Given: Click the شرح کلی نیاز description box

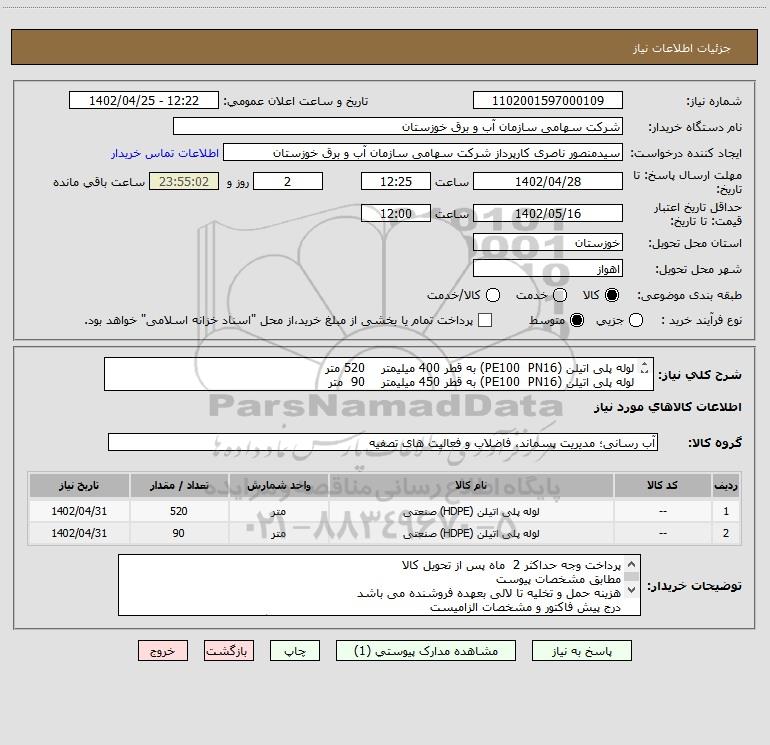Looking at the screenshot, I should pos(379,374).
